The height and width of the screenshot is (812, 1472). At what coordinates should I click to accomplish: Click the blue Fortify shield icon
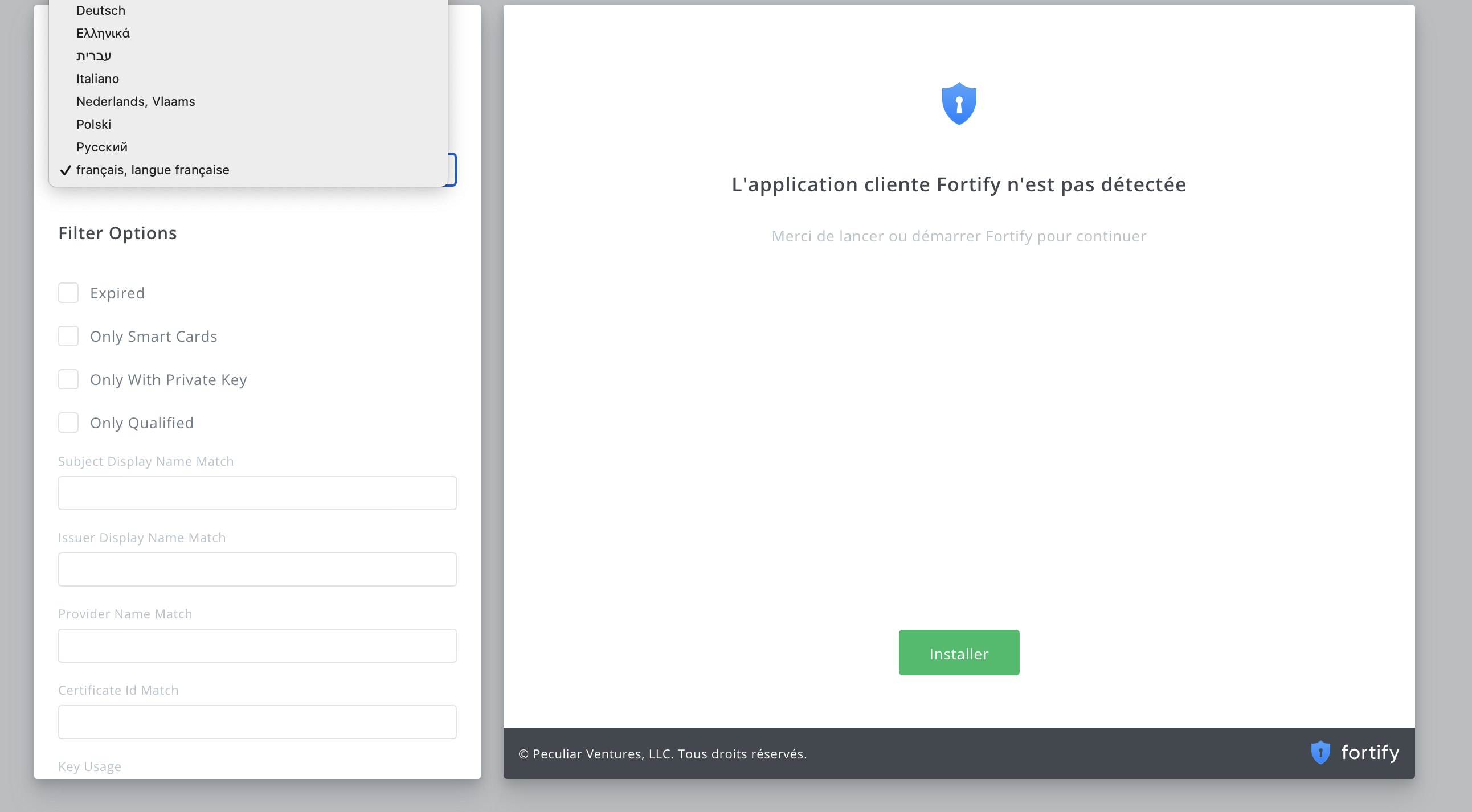tap(959, 104)
